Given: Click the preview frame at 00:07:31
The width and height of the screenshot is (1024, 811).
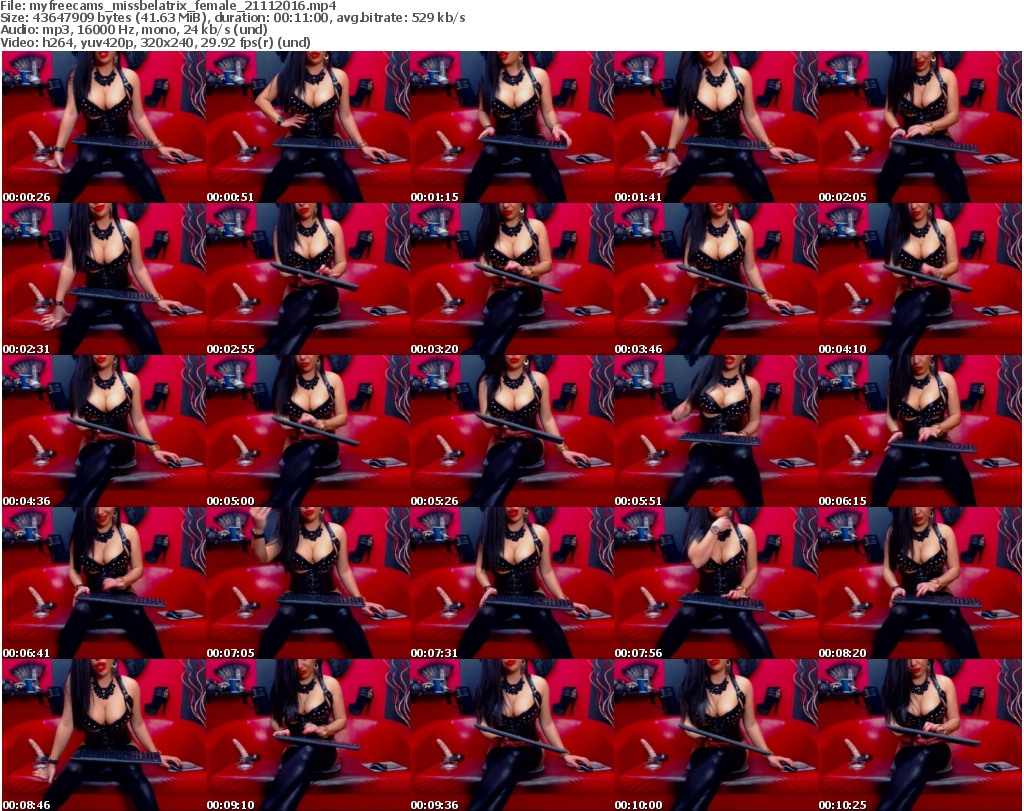Looking at the screenshot, I should point(511,583).
